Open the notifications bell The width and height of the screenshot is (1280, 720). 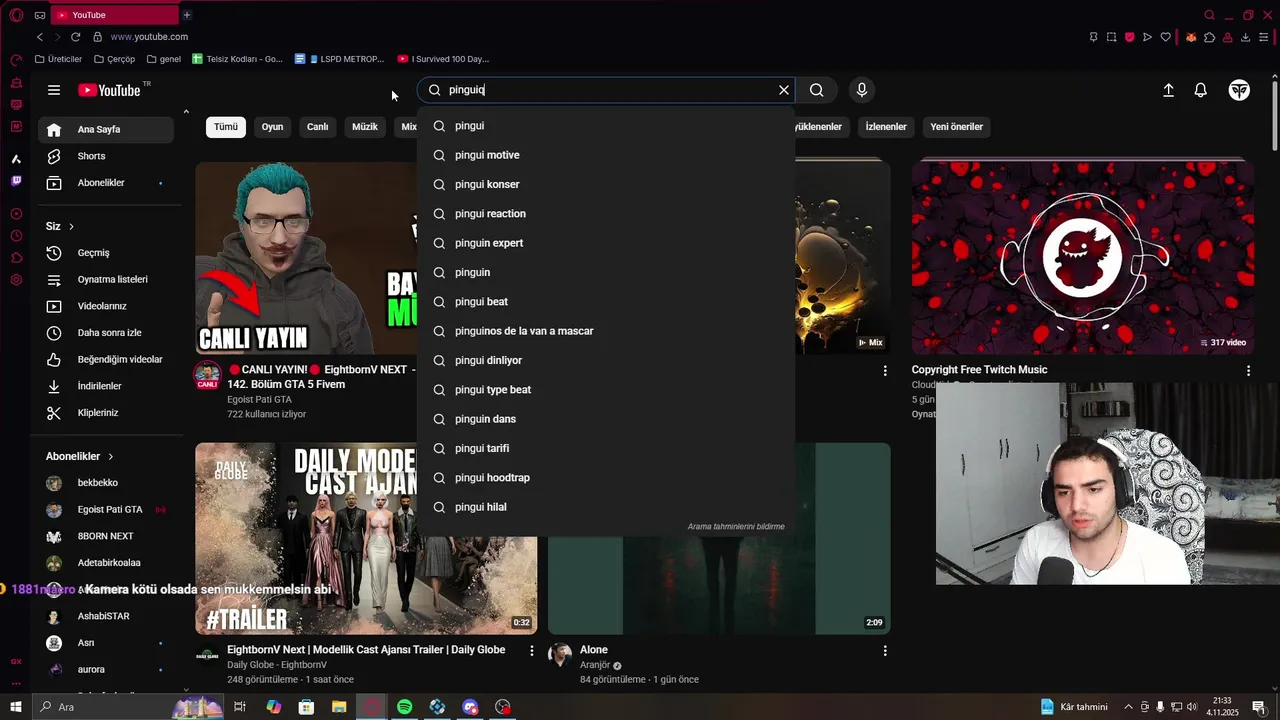pyautogui.click(x=1201, y=90)
